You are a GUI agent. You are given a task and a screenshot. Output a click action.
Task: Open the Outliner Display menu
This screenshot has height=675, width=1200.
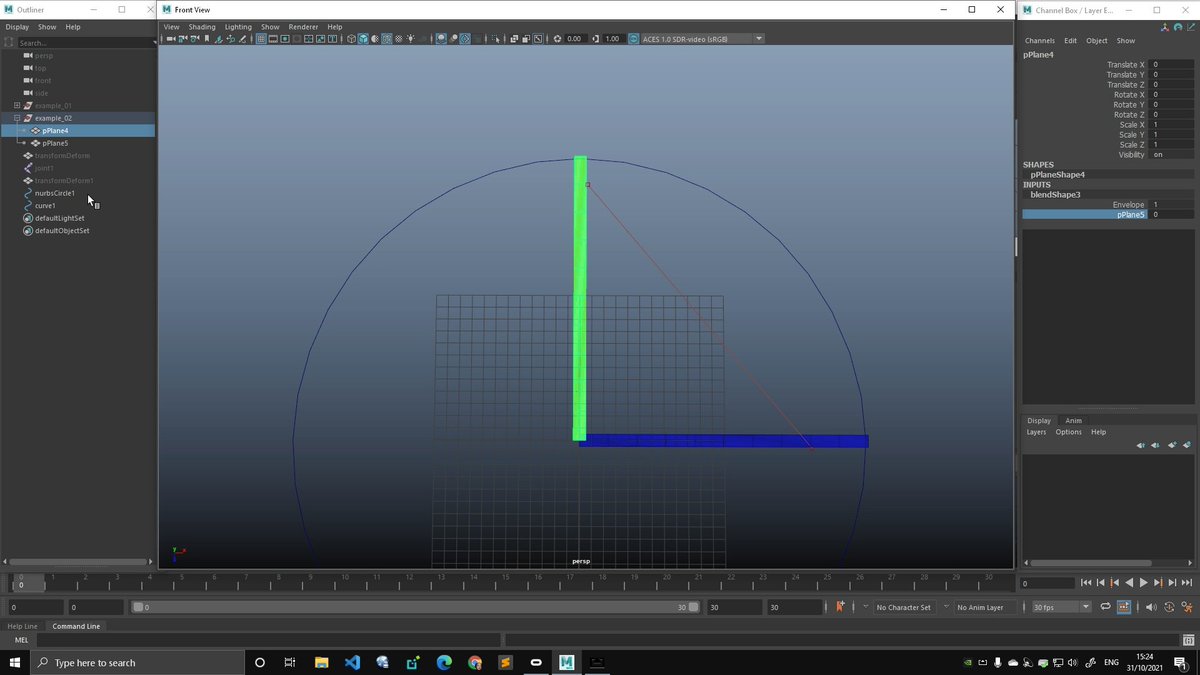(17, 27)
